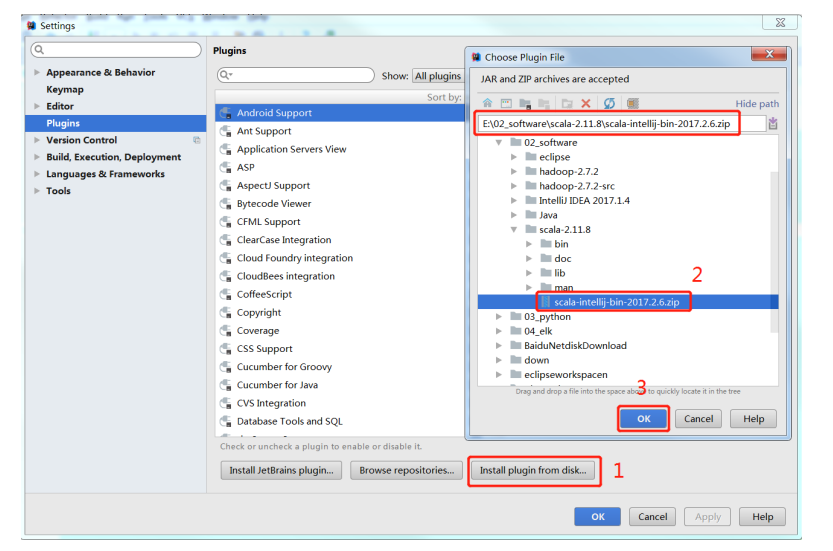
Task: Click Help in the Settings window
Action: point(762,516)
